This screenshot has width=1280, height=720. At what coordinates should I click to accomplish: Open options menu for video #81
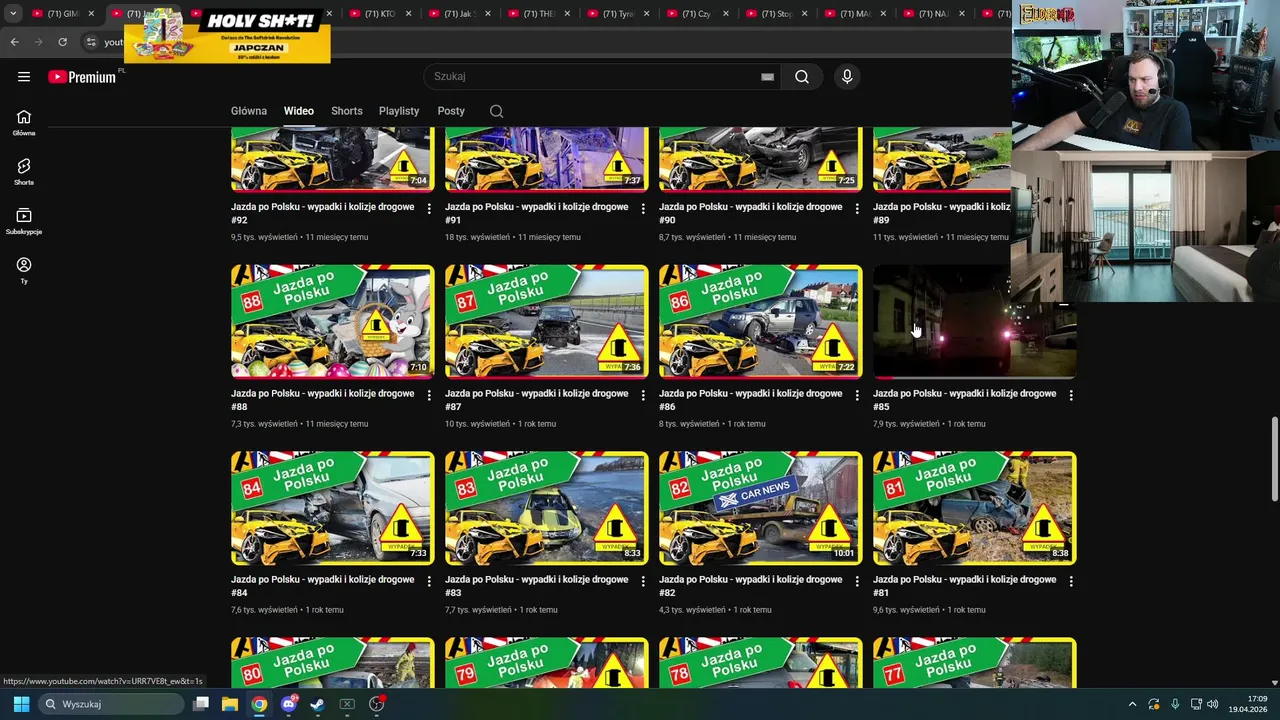1071,581
